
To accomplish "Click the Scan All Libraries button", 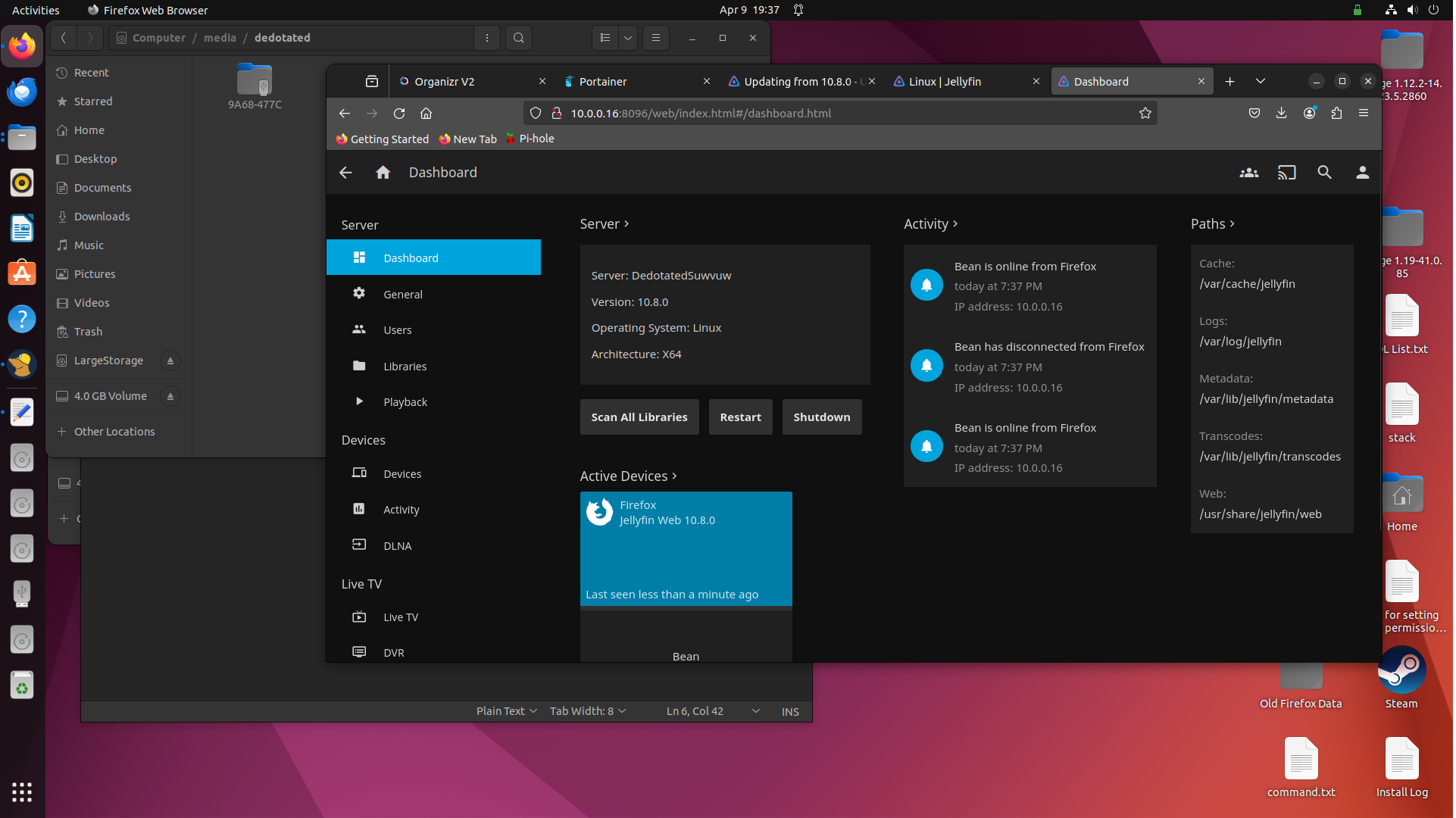I will [x=639, y=417].
